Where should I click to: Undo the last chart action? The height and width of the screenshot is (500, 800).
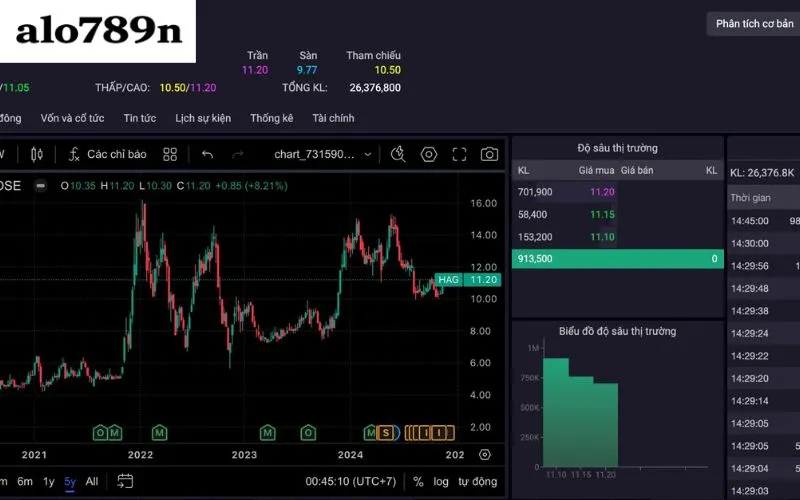207,154
